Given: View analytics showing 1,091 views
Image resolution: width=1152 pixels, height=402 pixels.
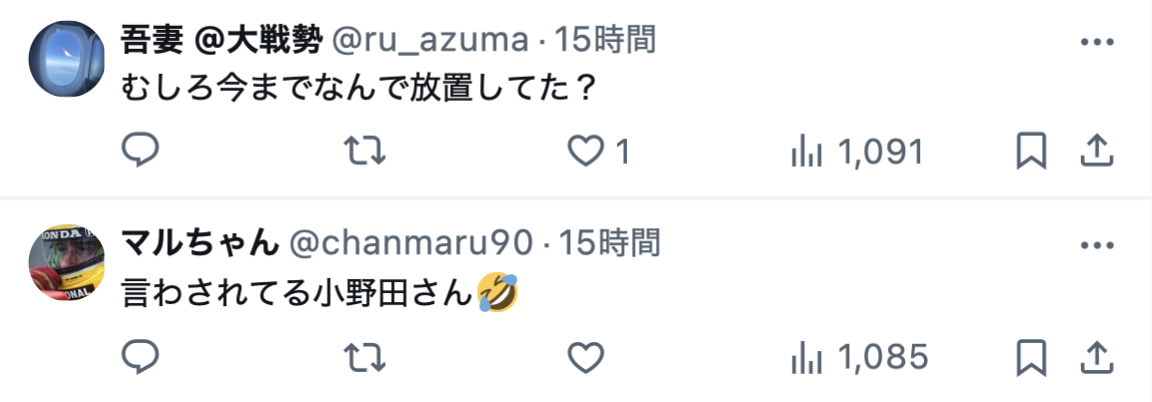Looking at the screenshot, I should pyautogui.click(x=856, y=153).
